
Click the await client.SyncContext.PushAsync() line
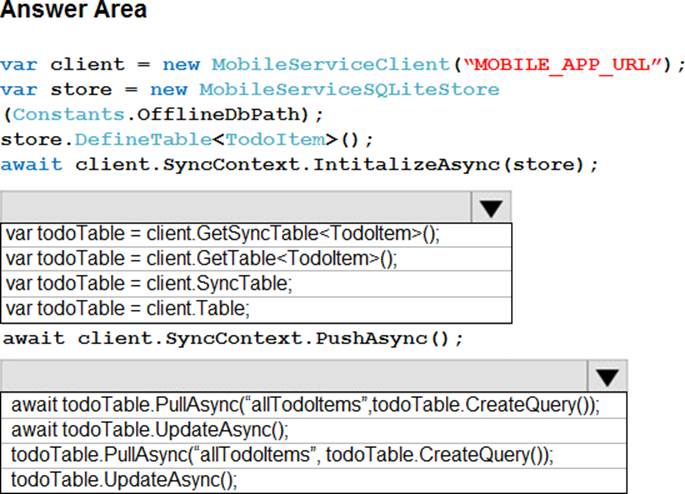tap(233, 338)
